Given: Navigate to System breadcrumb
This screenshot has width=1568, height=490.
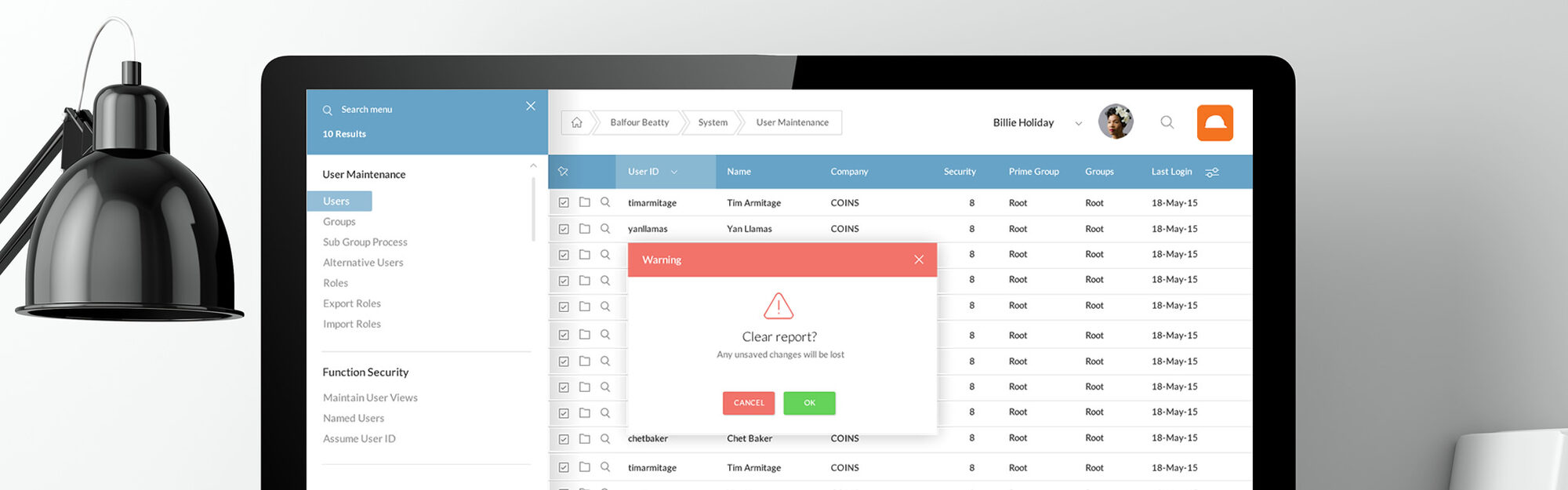Looking at the screenshot, I should click(713, 122).
